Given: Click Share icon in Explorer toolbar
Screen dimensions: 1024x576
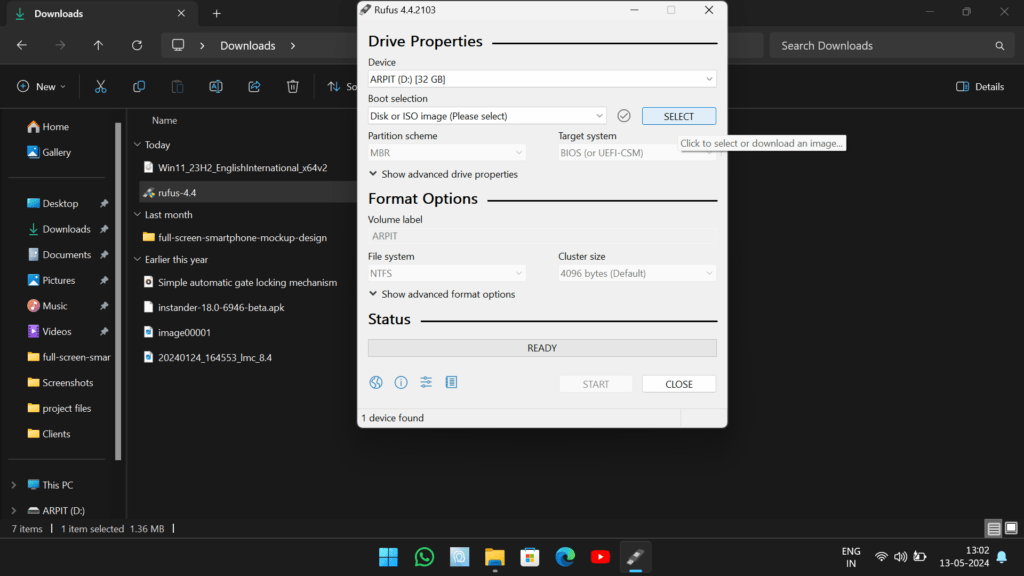Looking at the screenshot, I should click(254, 86).
